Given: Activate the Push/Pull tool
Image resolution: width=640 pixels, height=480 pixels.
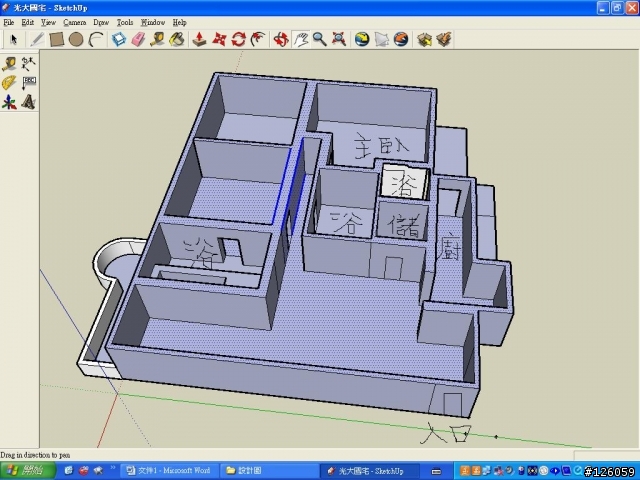Looking at the screenshot, I should (199, 40).
